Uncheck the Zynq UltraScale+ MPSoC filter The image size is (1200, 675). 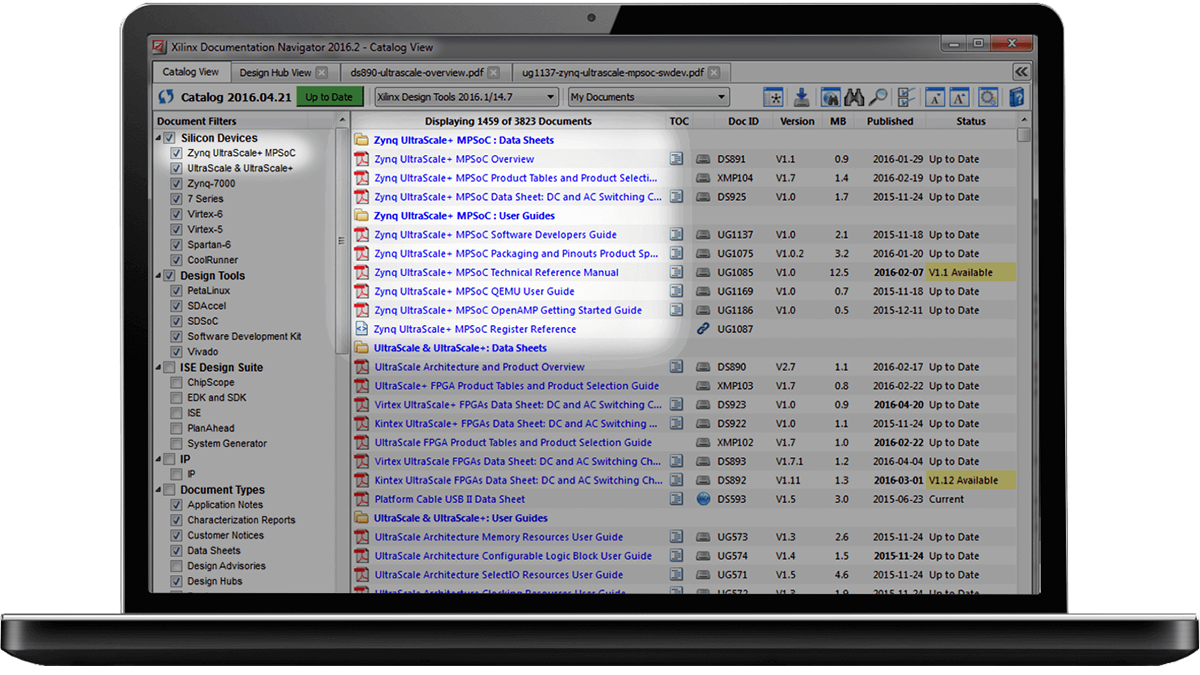point(177,154)
